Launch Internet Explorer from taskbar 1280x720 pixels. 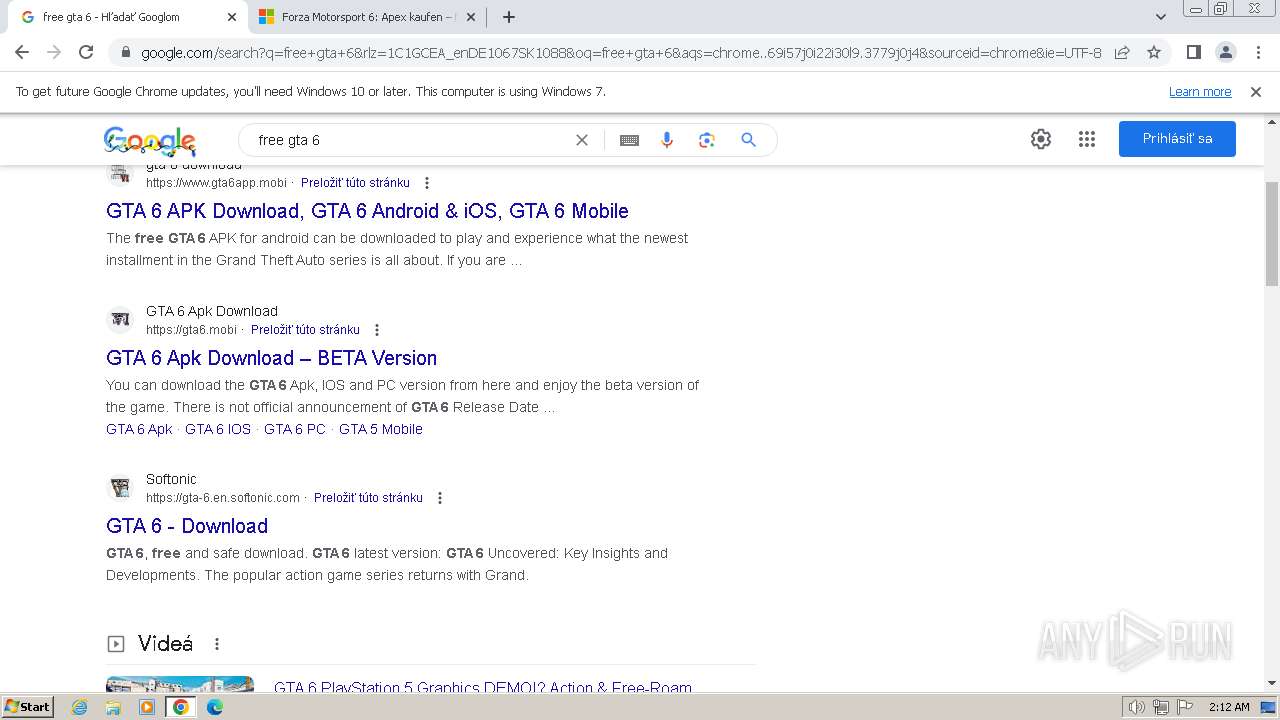tap(80, 707)
